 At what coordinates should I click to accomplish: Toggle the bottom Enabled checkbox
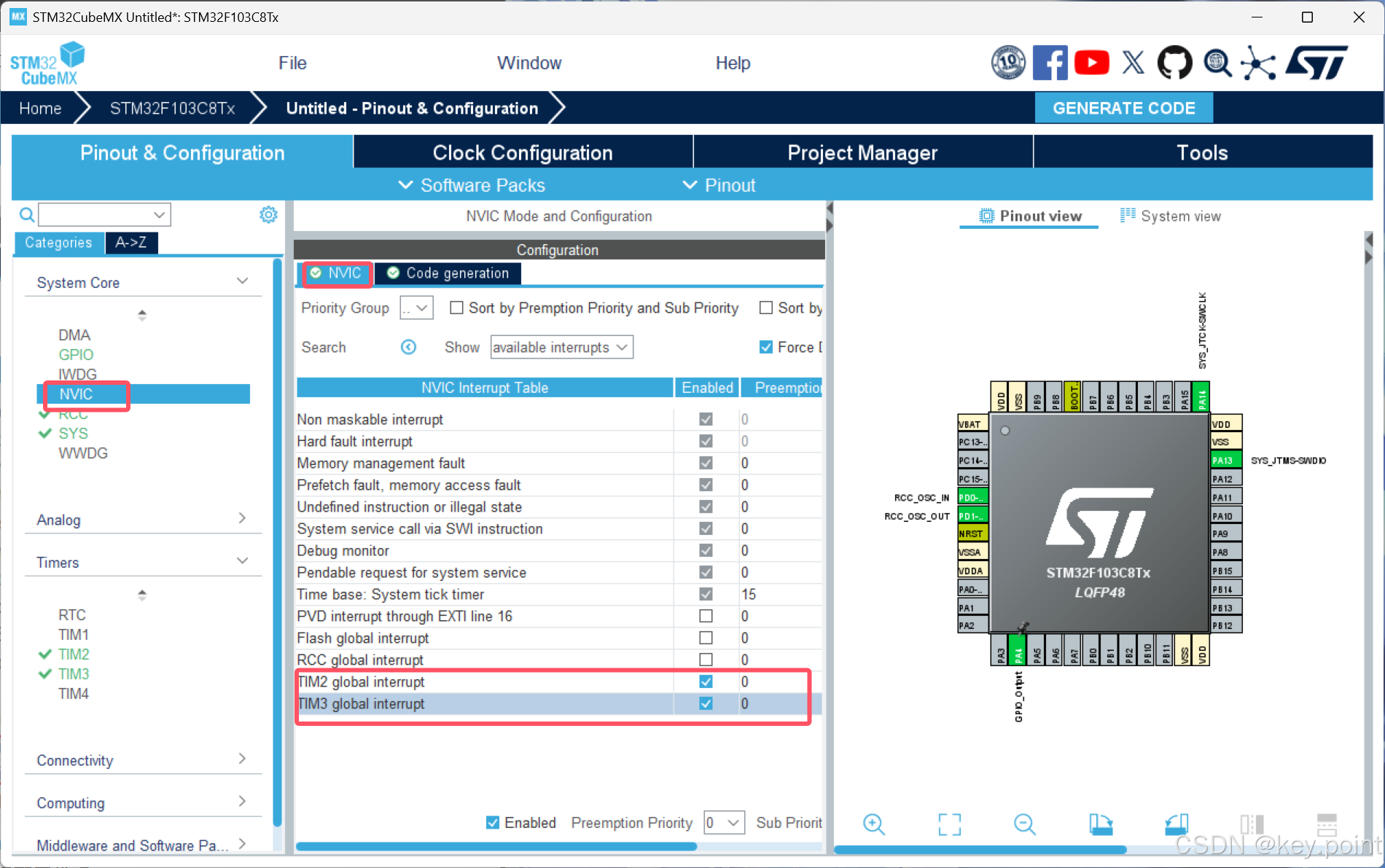pyautogui.click(x=493, y=823)
